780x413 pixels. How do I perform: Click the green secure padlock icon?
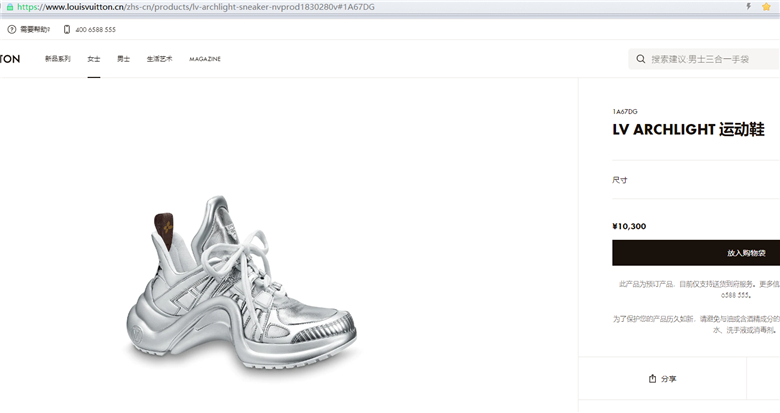[x=9, y=7]
